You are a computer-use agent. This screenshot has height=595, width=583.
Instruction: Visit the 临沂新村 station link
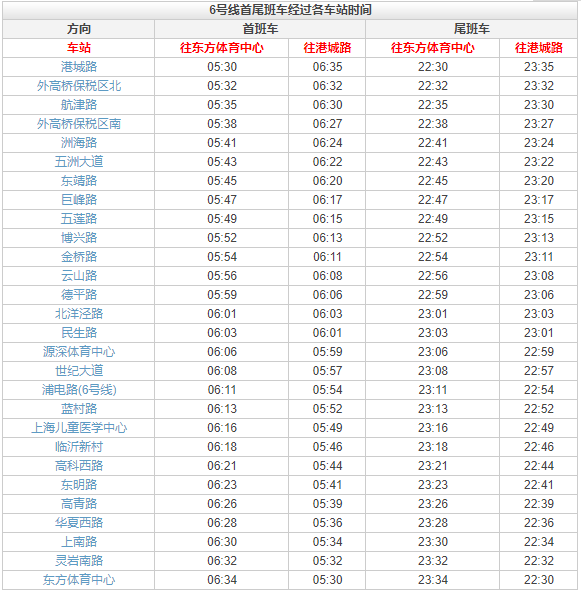[x=79, y=447]
